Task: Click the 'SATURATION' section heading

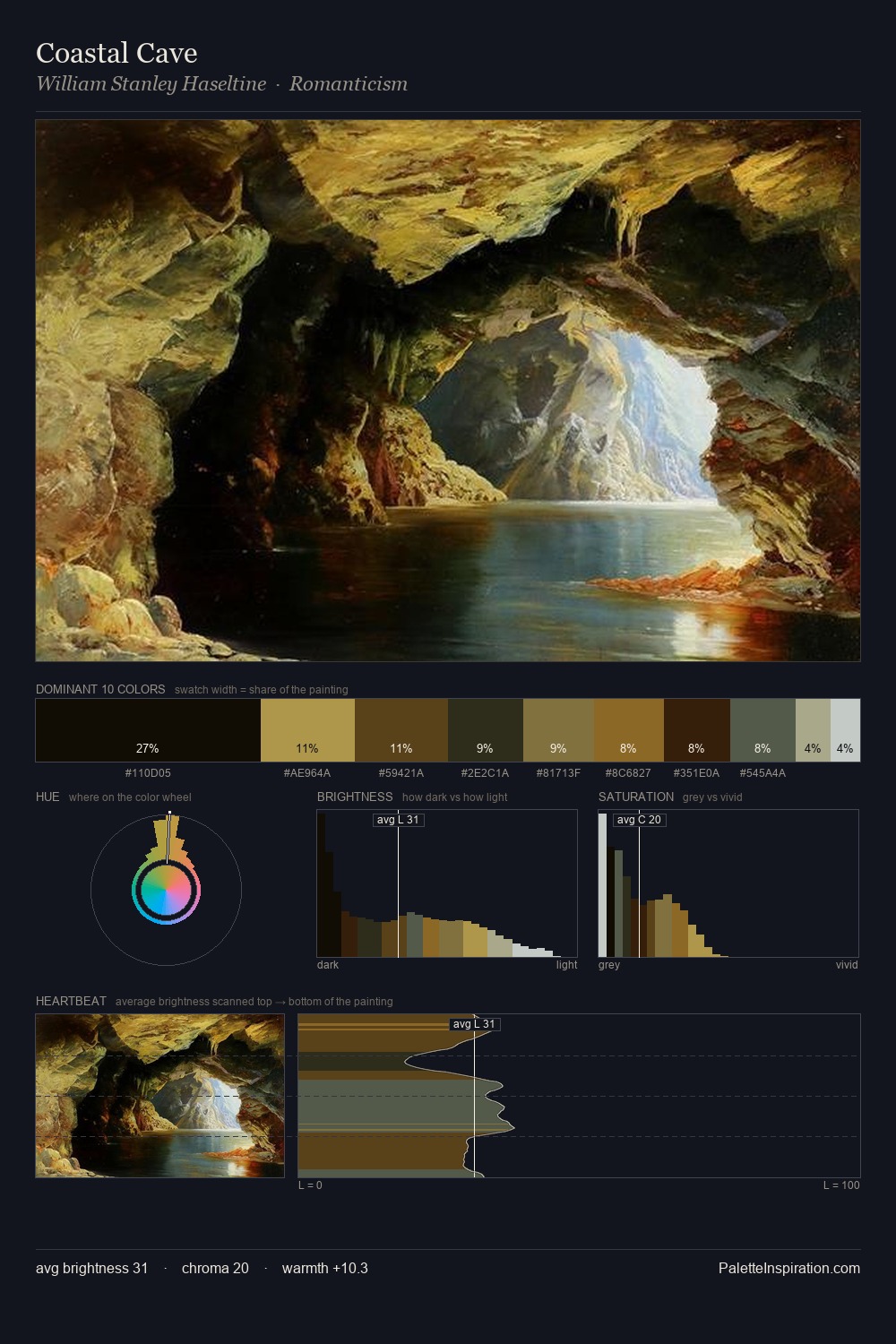Action: 636,797
